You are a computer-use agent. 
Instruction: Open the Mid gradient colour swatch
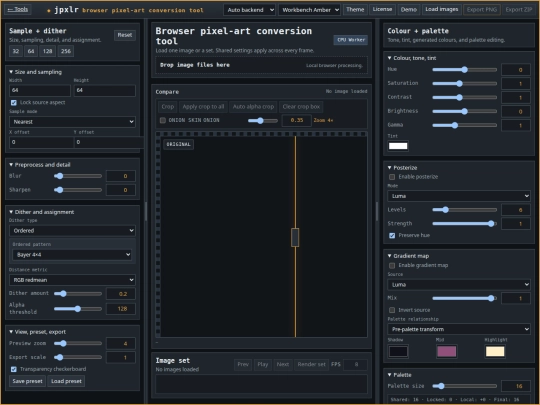pos(447,352)
